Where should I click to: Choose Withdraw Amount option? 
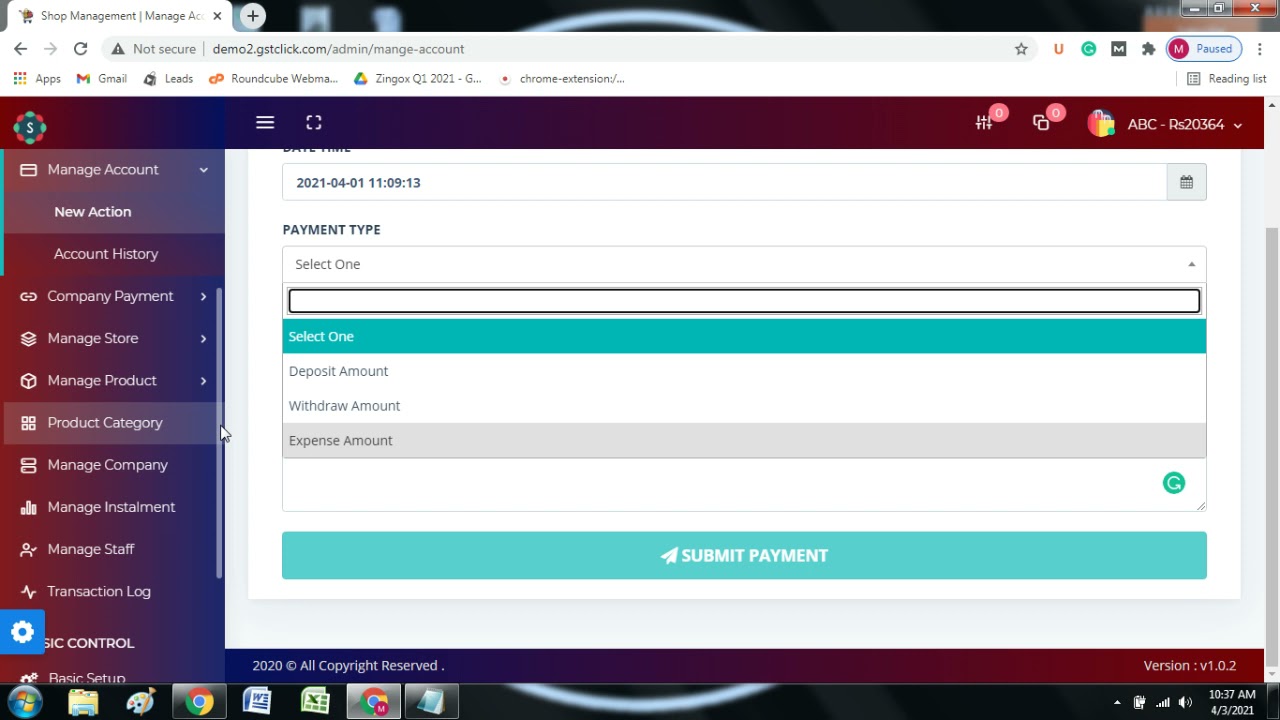744,406
